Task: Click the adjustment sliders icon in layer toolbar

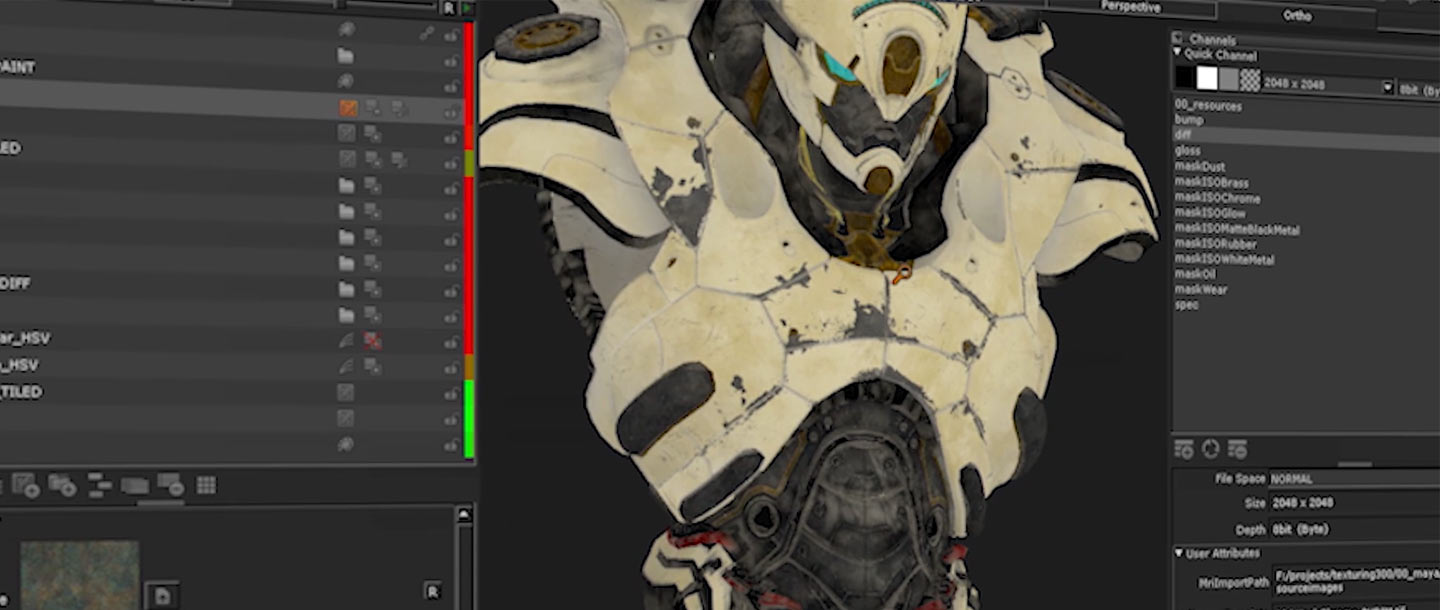Action: tap(100, 486)
